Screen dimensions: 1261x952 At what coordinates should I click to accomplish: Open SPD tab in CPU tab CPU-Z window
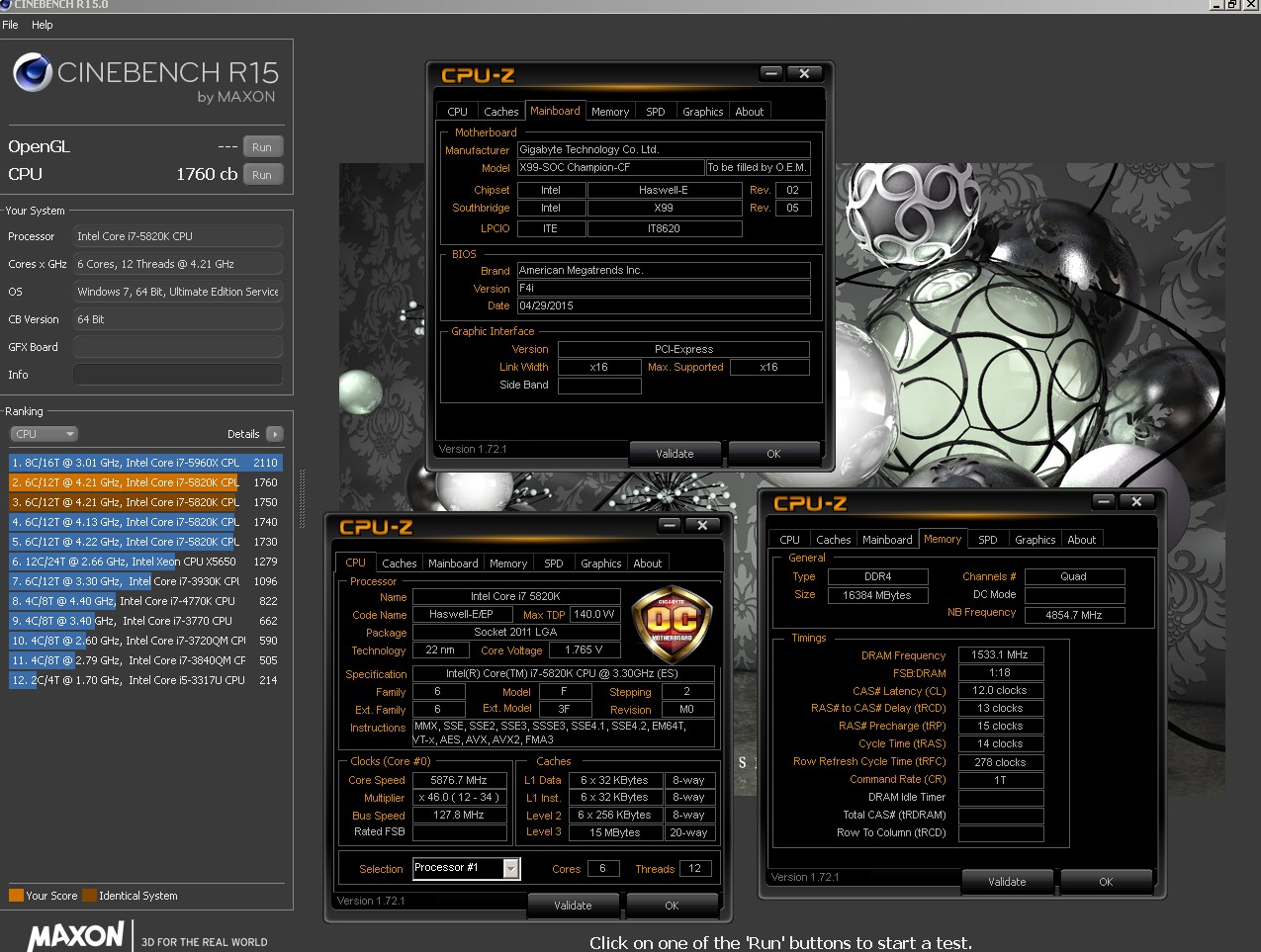pos(554,563)
